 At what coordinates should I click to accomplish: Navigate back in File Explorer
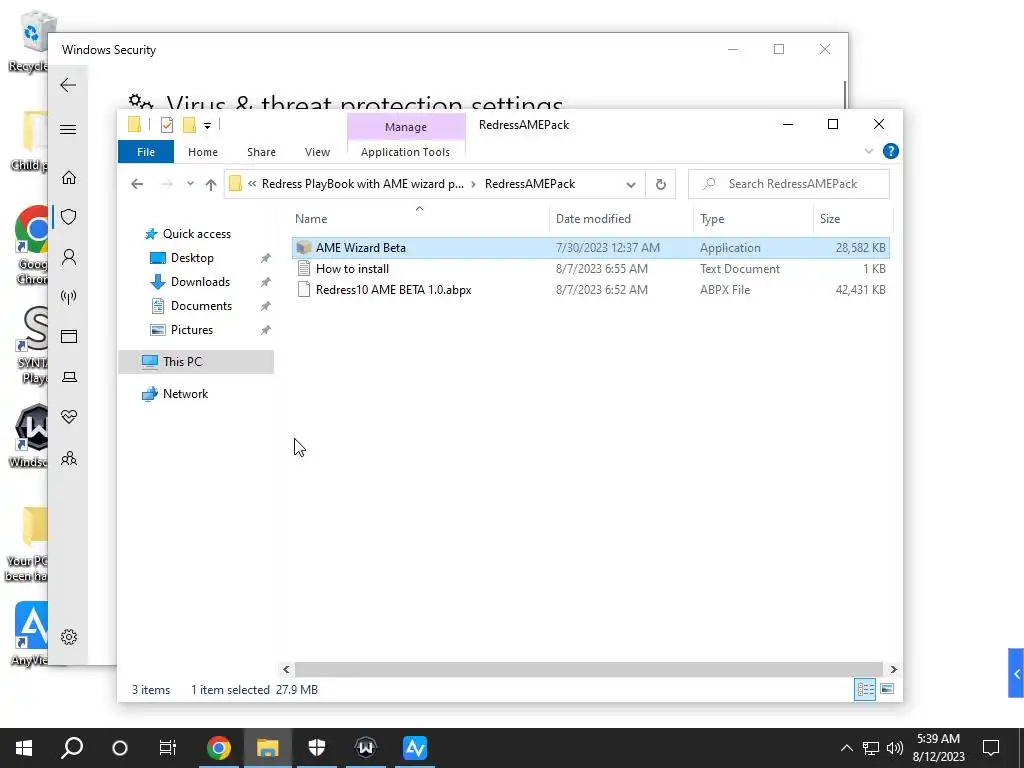(137, 184)
